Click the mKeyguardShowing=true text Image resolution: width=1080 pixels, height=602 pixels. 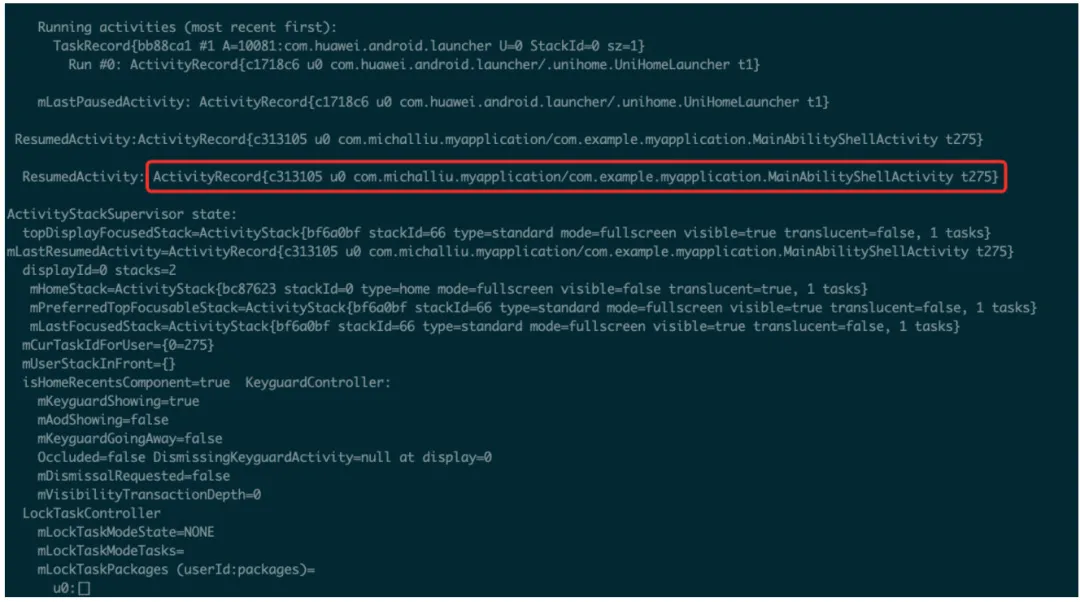[x=118, y=401]
